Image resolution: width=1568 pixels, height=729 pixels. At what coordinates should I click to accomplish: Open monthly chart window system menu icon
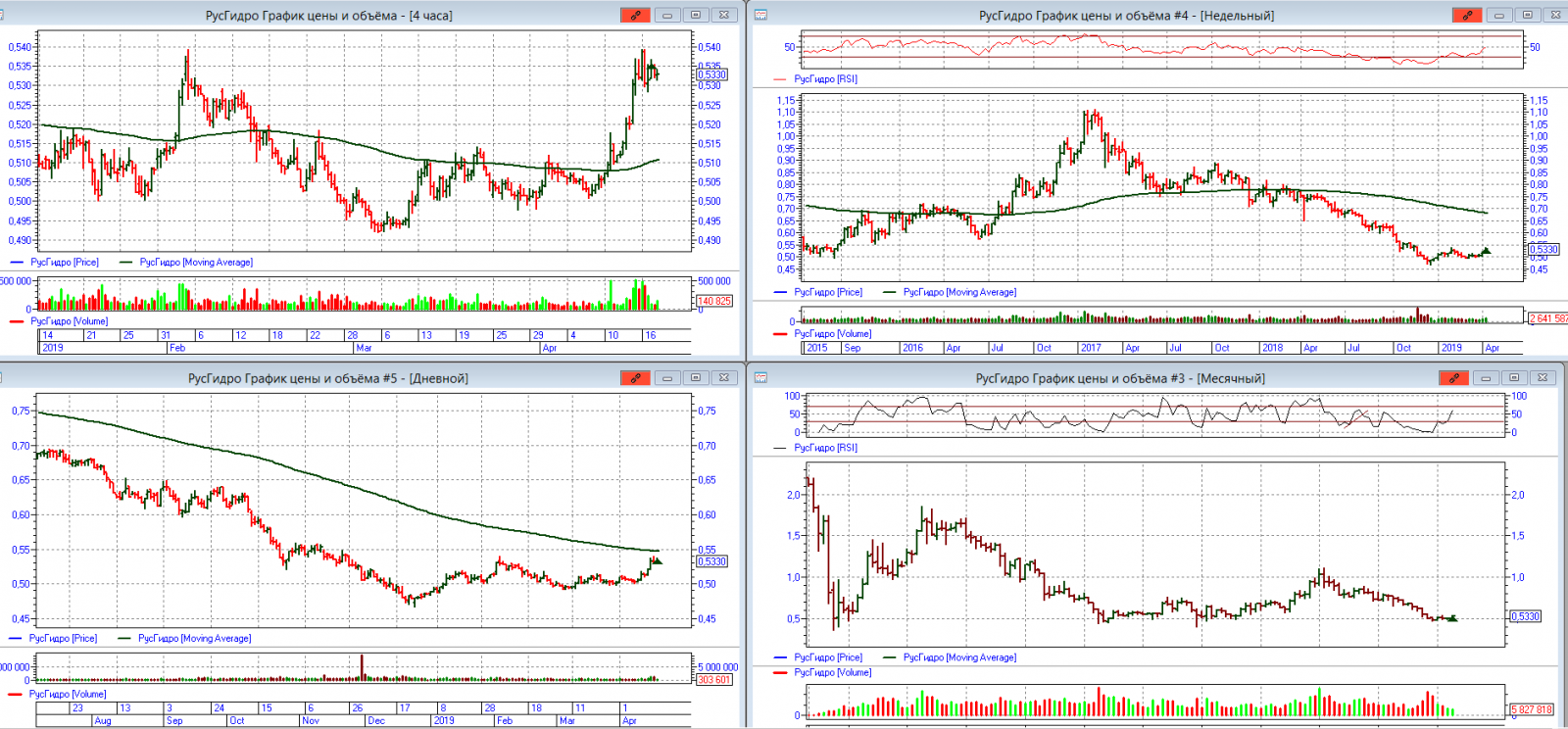click(x=760, y=377)
